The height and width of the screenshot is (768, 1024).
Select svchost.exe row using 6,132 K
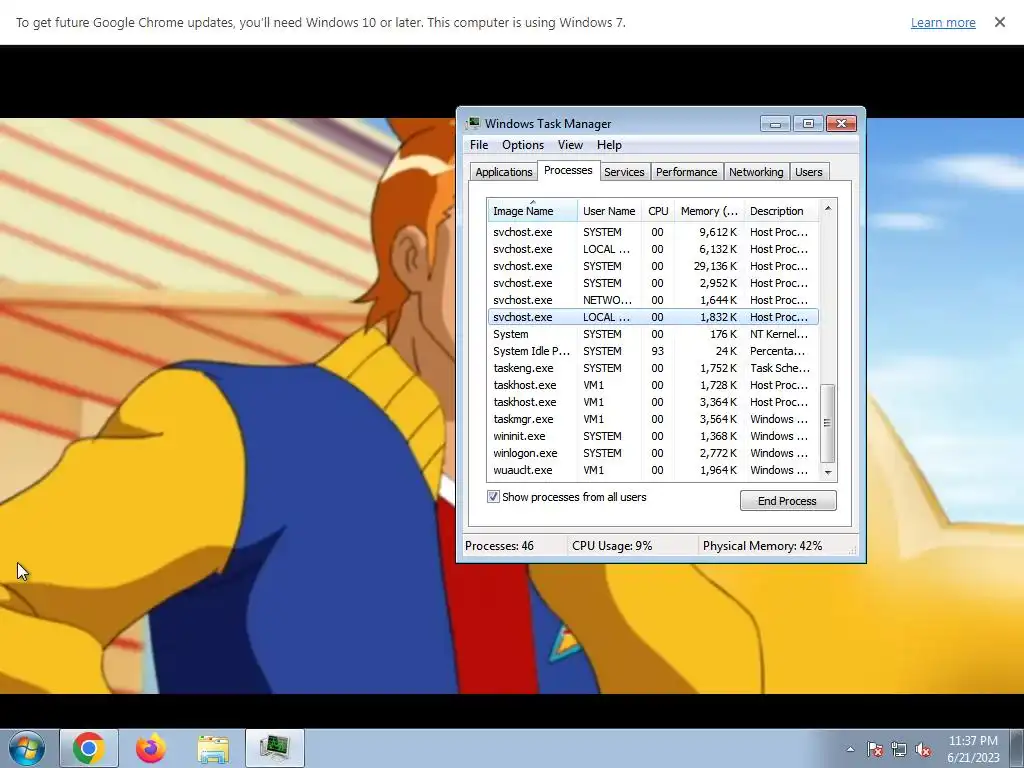pyautogui.click(x=653, y=249)
